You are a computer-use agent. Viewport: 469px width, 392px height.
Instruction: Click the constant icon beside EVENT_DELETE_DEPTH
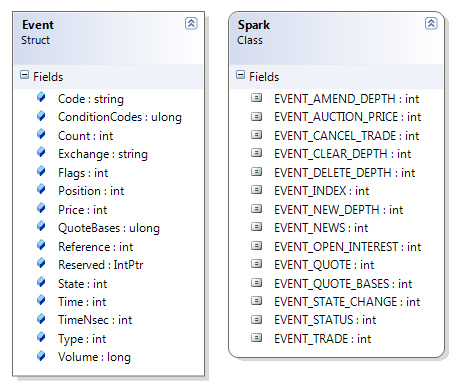(256, 172)
